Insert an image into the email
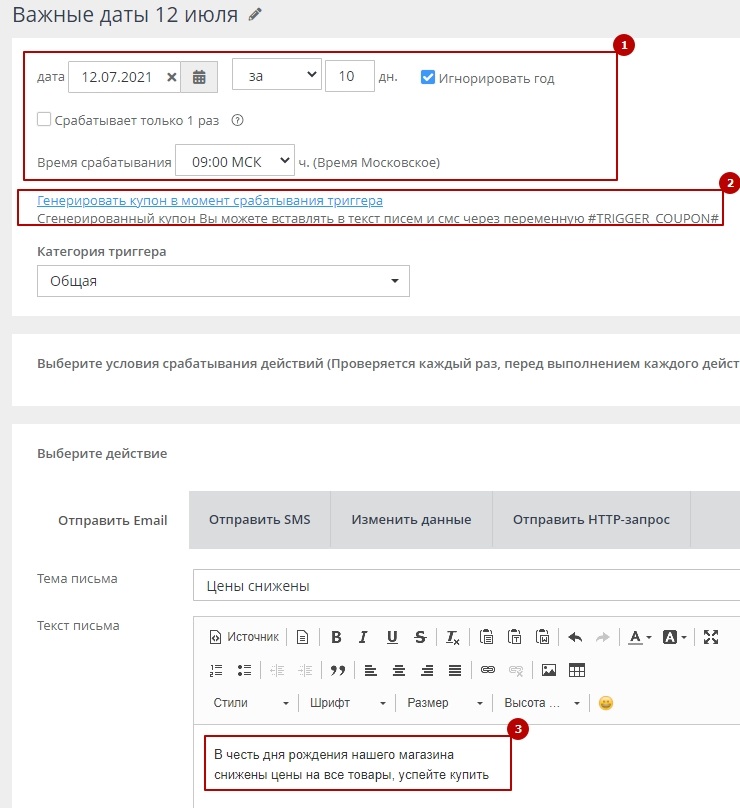This screenshot has width=740, height=808. [x=548, y=670]
